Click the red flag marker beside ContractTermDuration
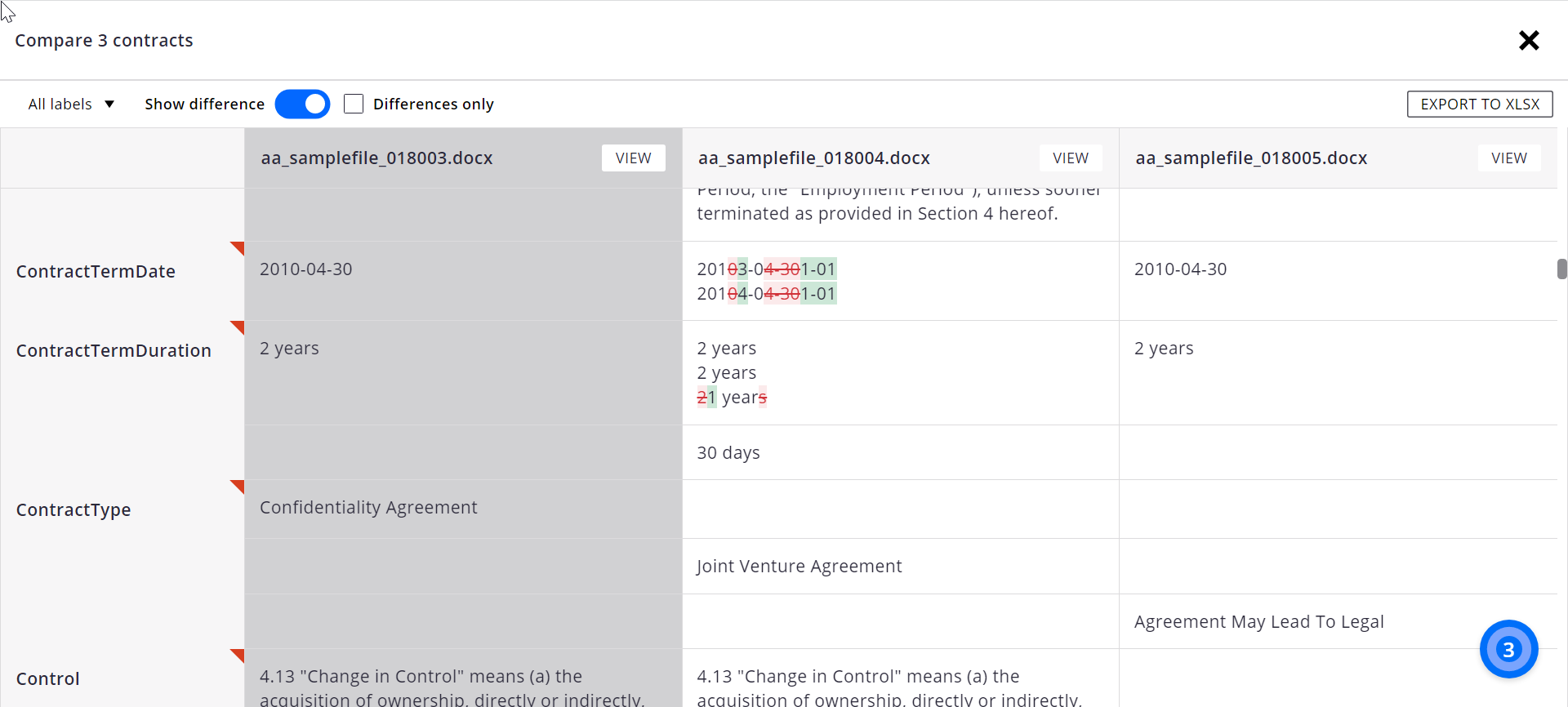 [237, 327]
